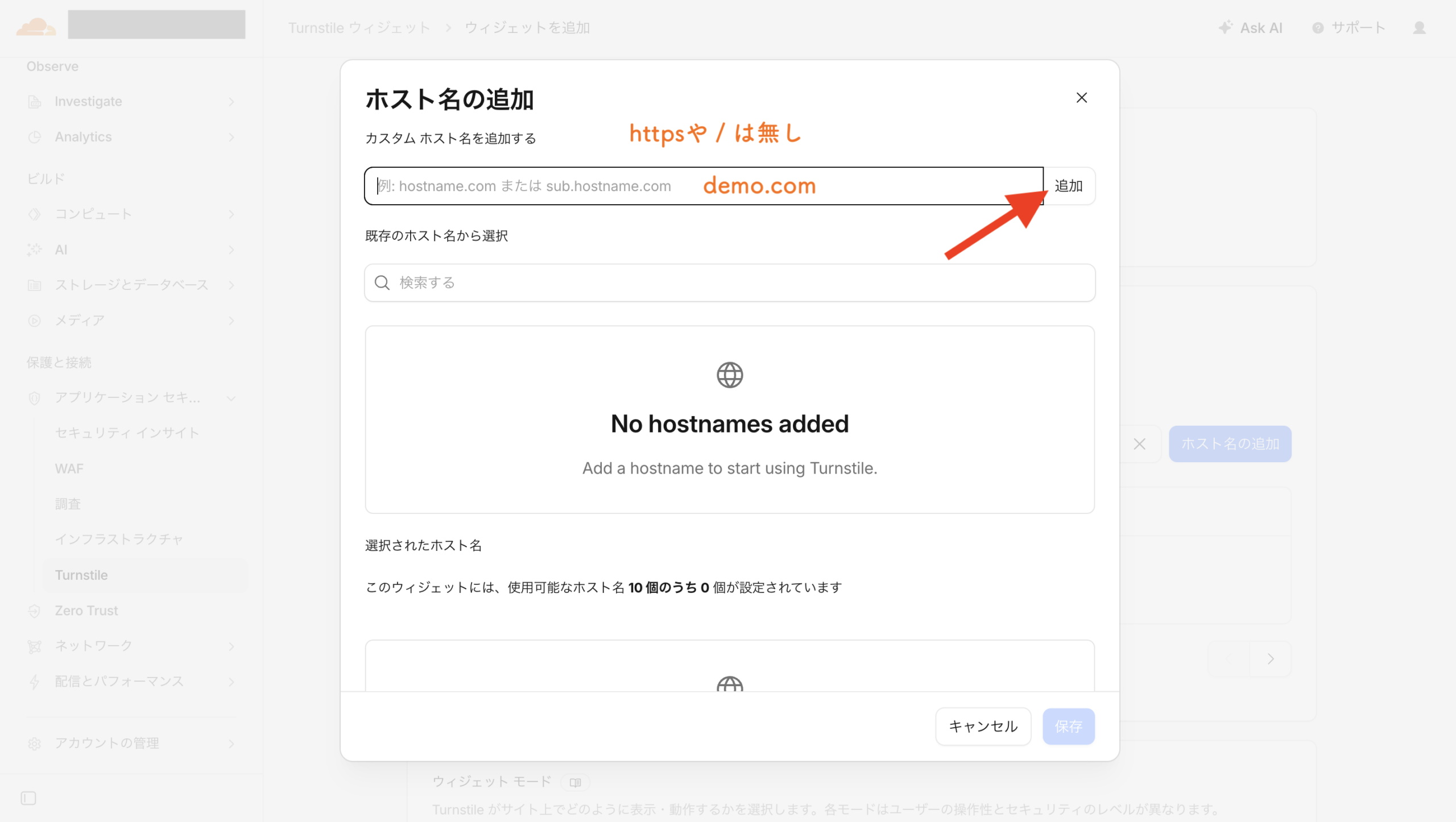1456x822 pixels.
Task: Expand the メディア chevron
Action: click(231, 321)
